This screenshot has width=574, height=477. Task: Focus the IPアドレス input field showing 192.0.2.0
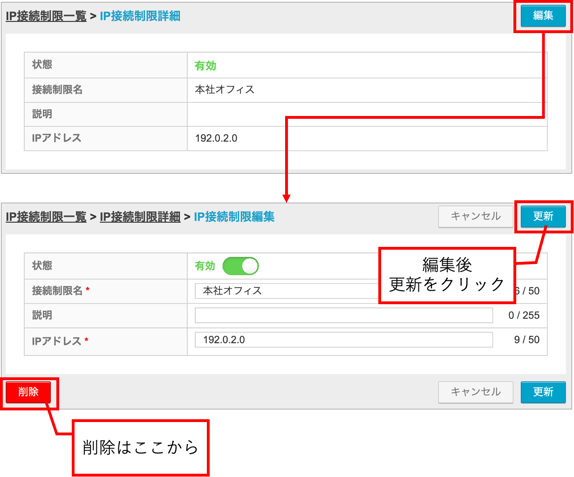[x=344, y=340]
